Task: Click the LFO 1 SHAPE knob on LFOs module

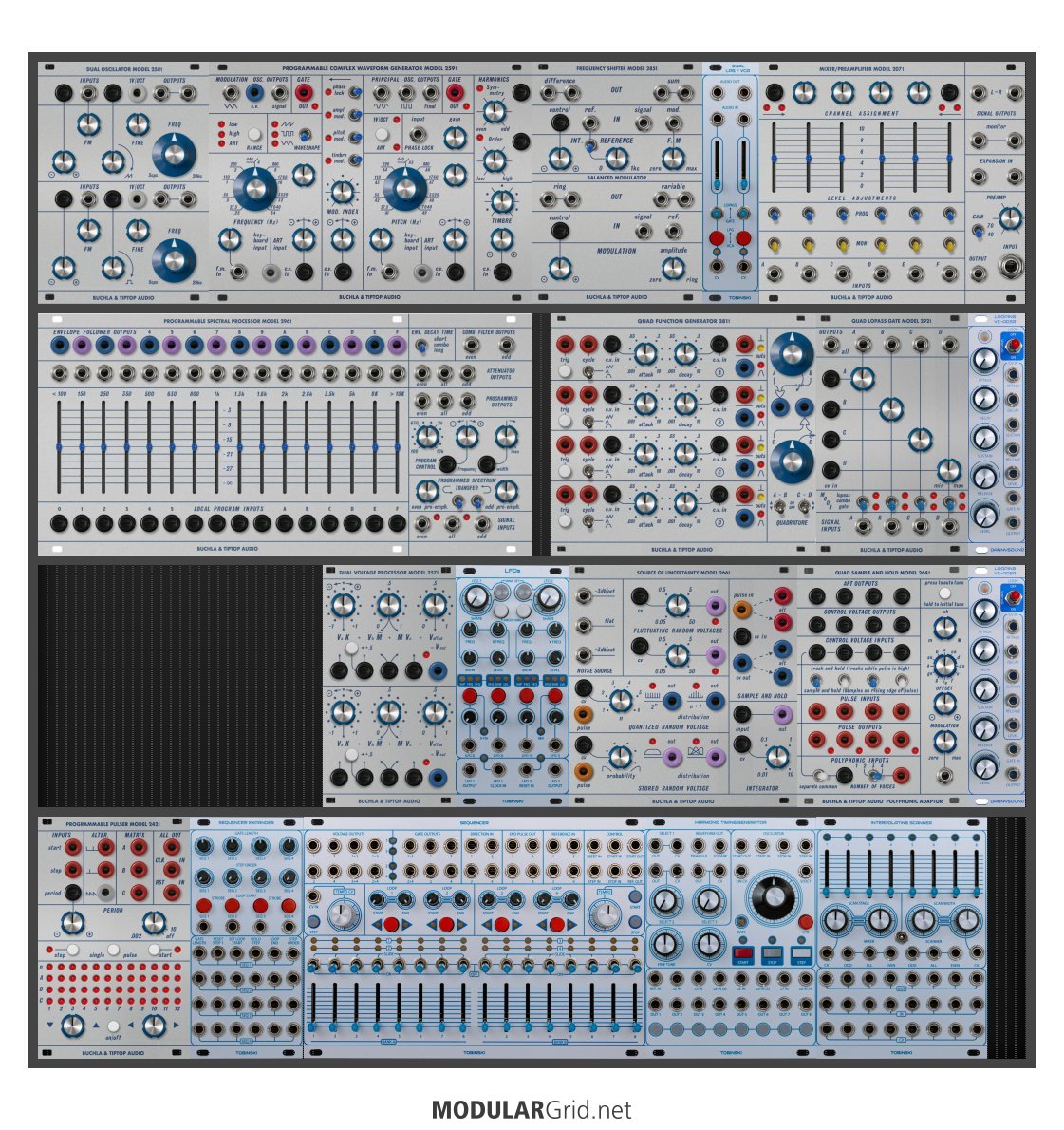Action: coord(476,598)
